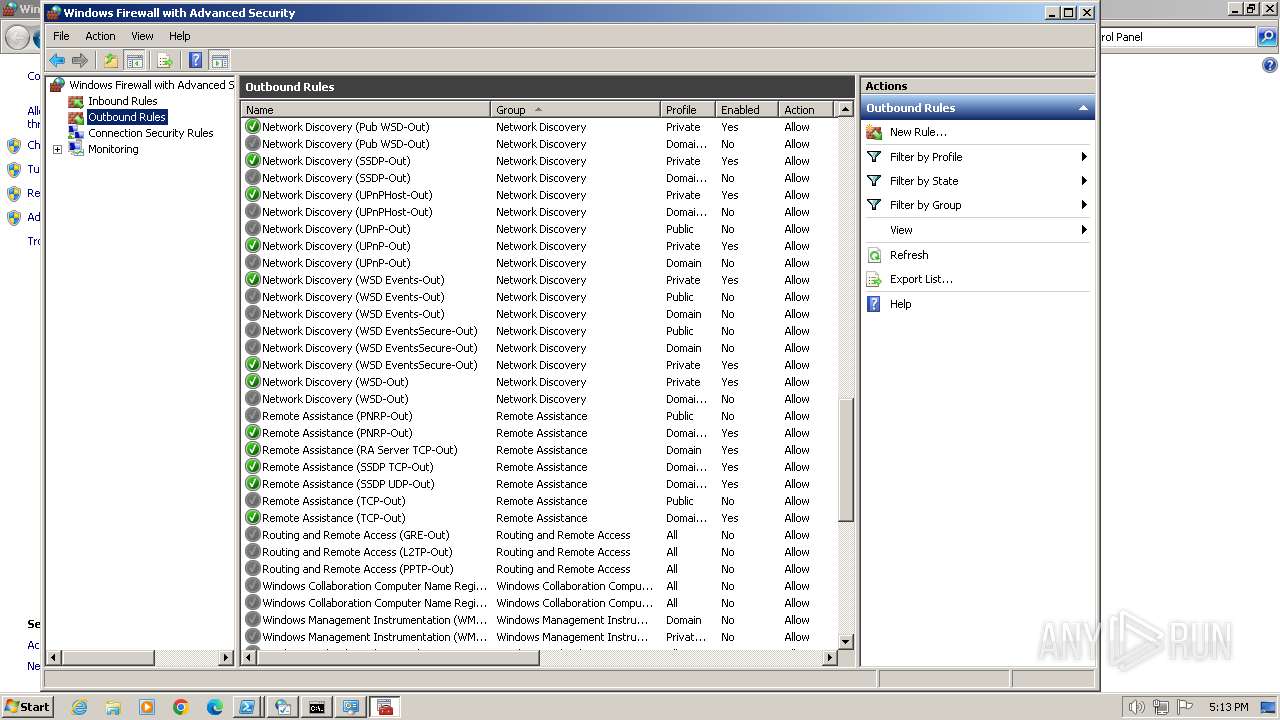Click green icon of Remote Assistance (RA Server TCP-Out)
This screenshot has width=1280, height=720.
coord(253,450)
